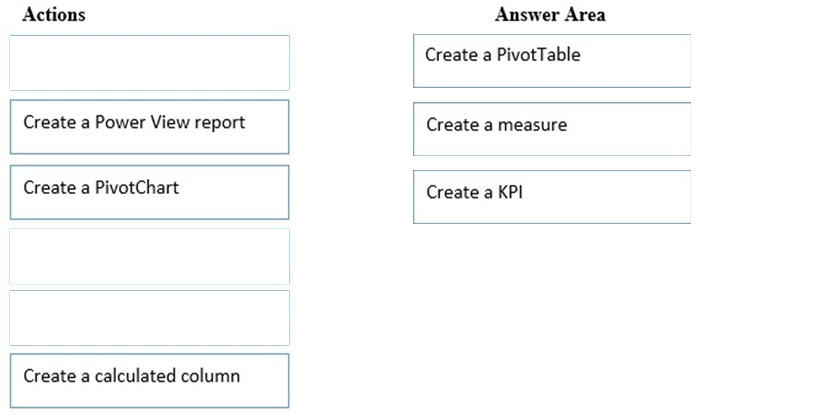Screen dimensions: 831x420
Task: Click the 'PivotChart' text label
Action: tap(137, 187)
